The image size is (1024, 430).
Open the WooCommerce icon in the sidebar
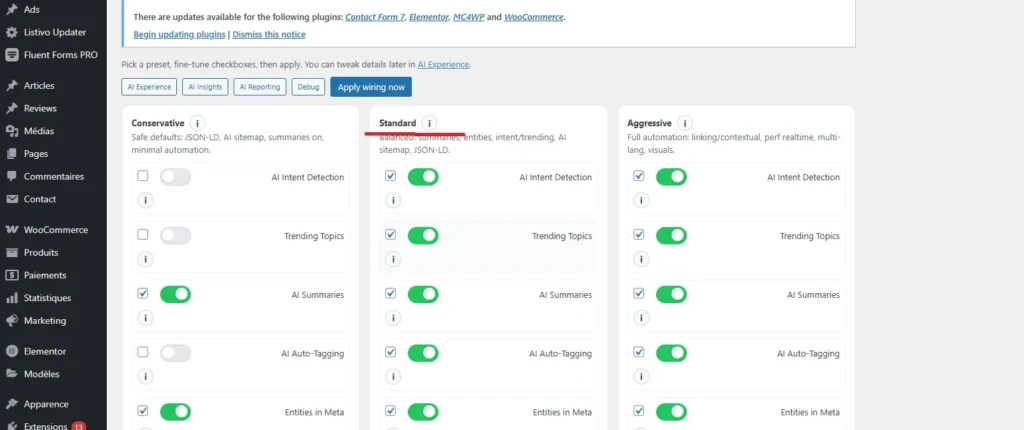click(12, 230)
